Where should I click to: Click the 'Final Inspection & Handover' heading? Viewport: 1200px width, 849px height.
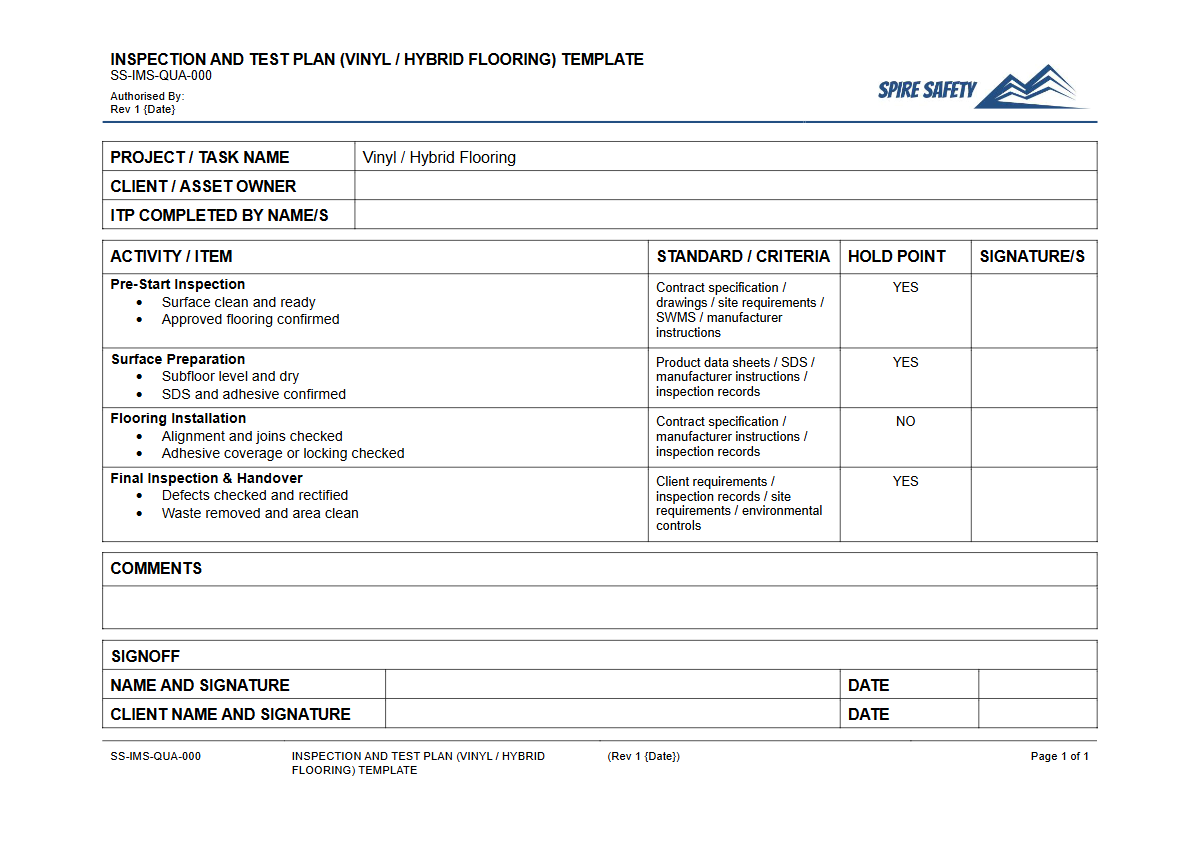coord(206,478)
